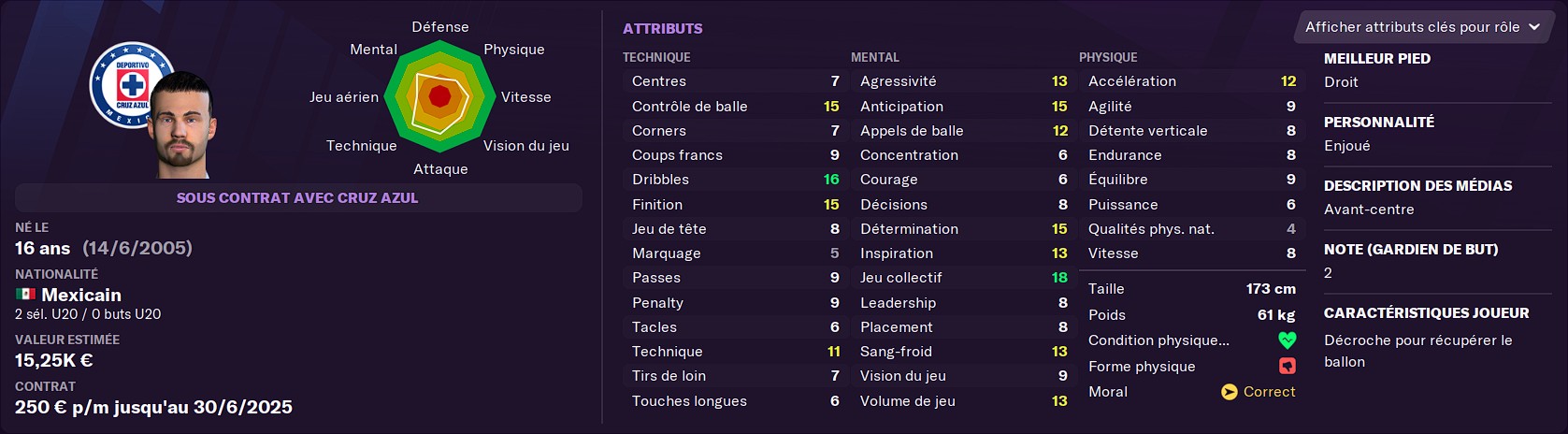
Task: Click the Accélération attribute row
Action: pyautogui.click(x=1190, y=81)
